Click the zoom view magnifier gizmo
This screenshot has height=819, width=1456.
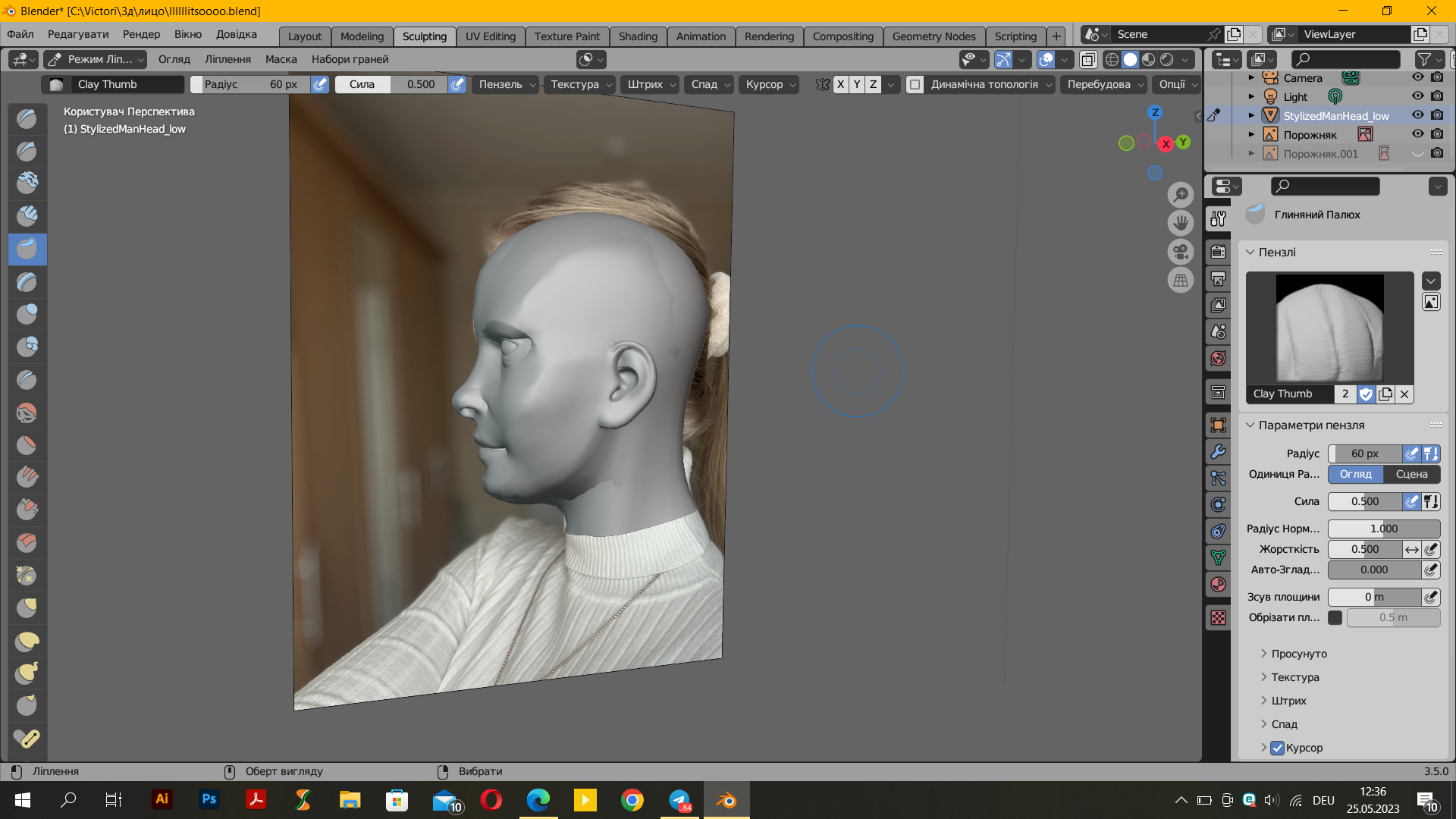(x=1181, y=195)
